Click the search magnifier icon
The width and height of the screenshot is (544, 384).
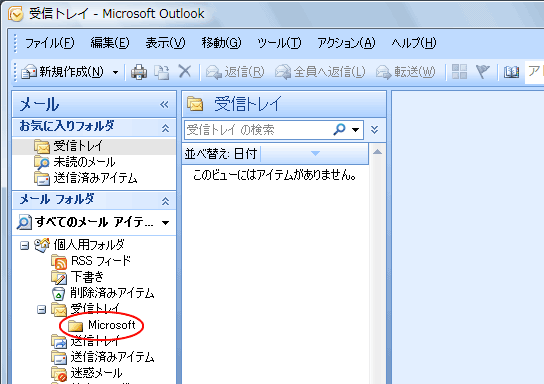point(339,129)
